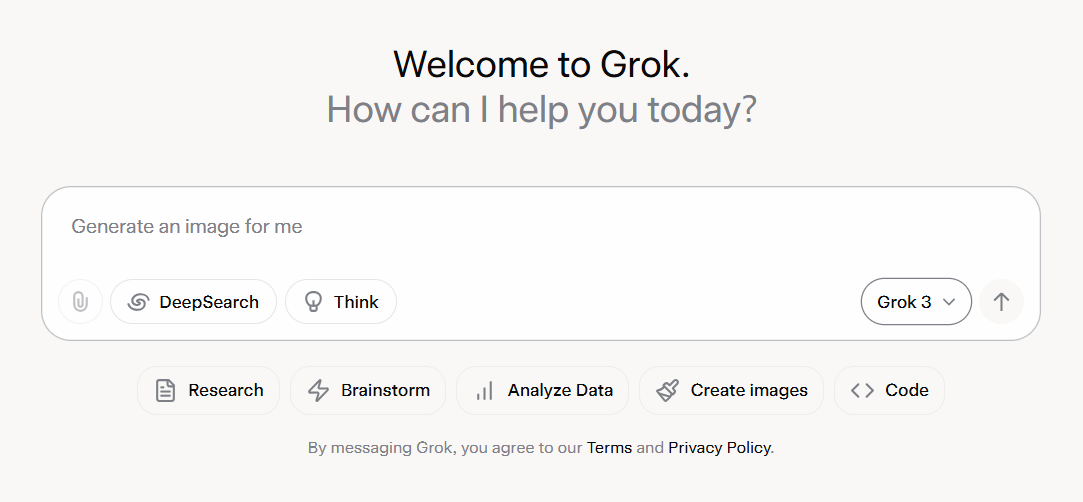Click the Brainstorm lightning bolt icon
The image size is (1083, 502).
318,391
